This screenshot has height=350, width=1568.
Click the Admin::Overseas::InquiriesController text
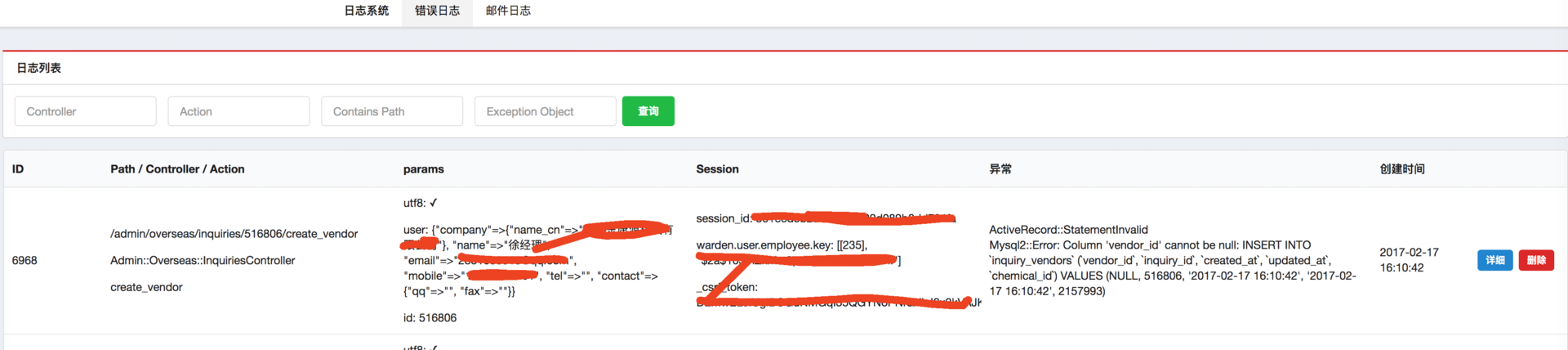tap(203, 260)
